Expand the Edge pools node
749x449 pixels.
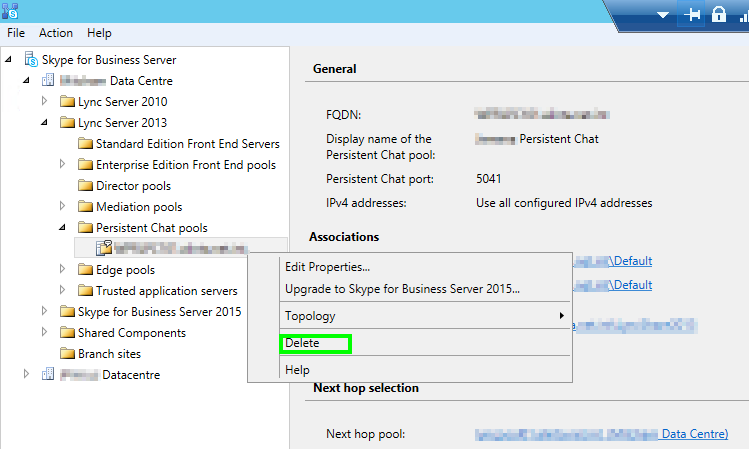pyautogui.click(x=63, y=269)
